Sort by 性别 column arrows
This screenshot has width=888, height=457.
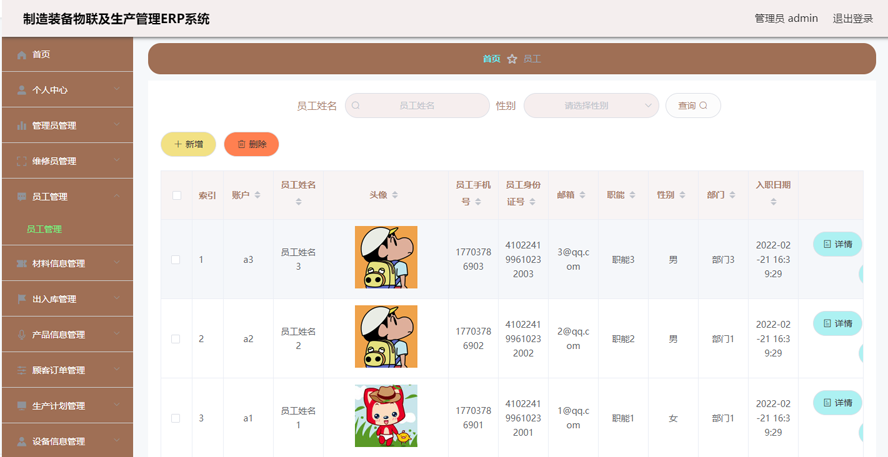pos(682,195)
